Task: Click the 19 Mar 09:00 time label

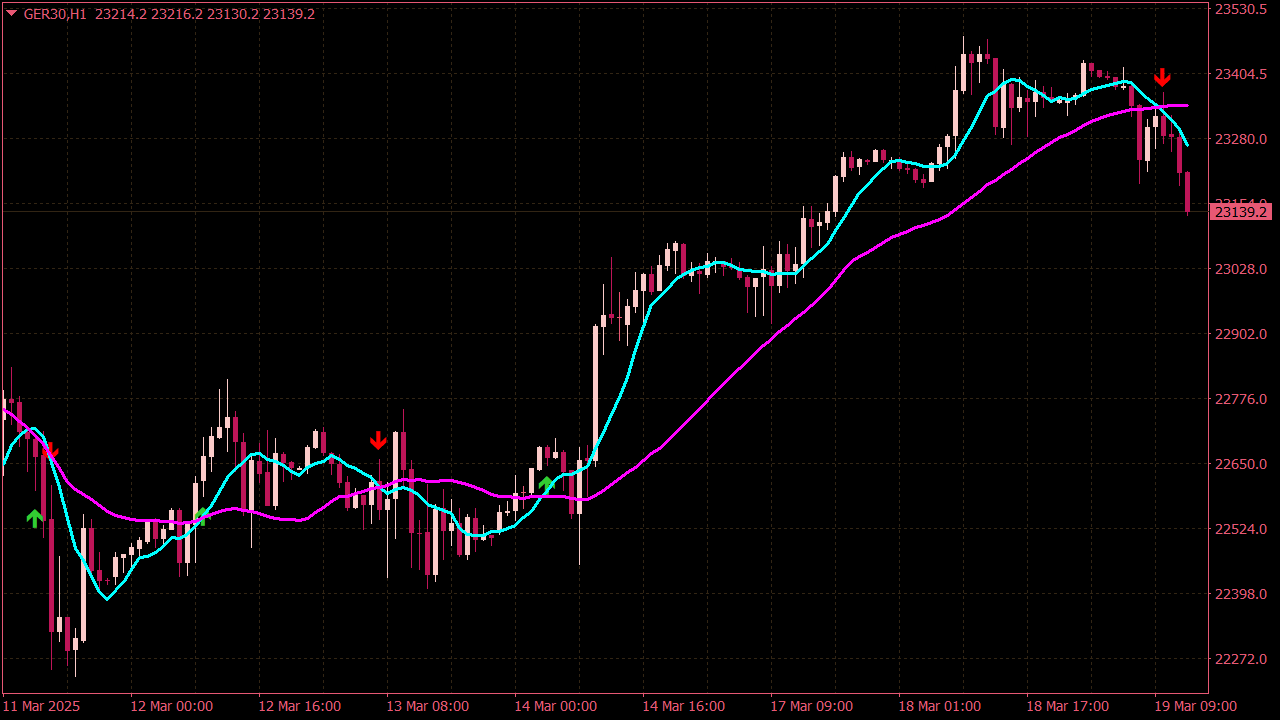Action: [1196, 706]
